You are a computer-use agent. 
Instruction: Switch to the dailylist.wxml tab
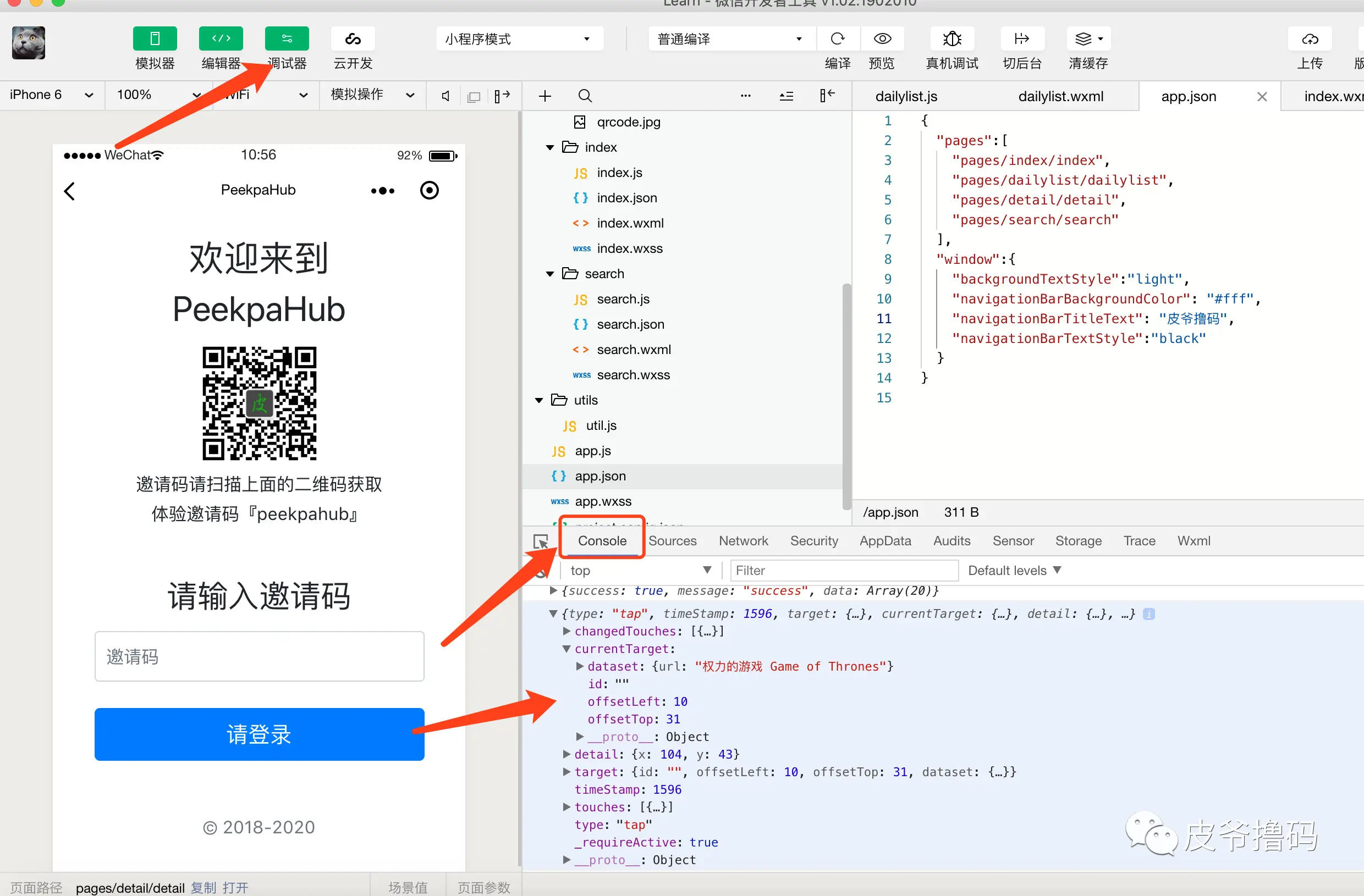pyautogui.click(x=1060, y=96)
